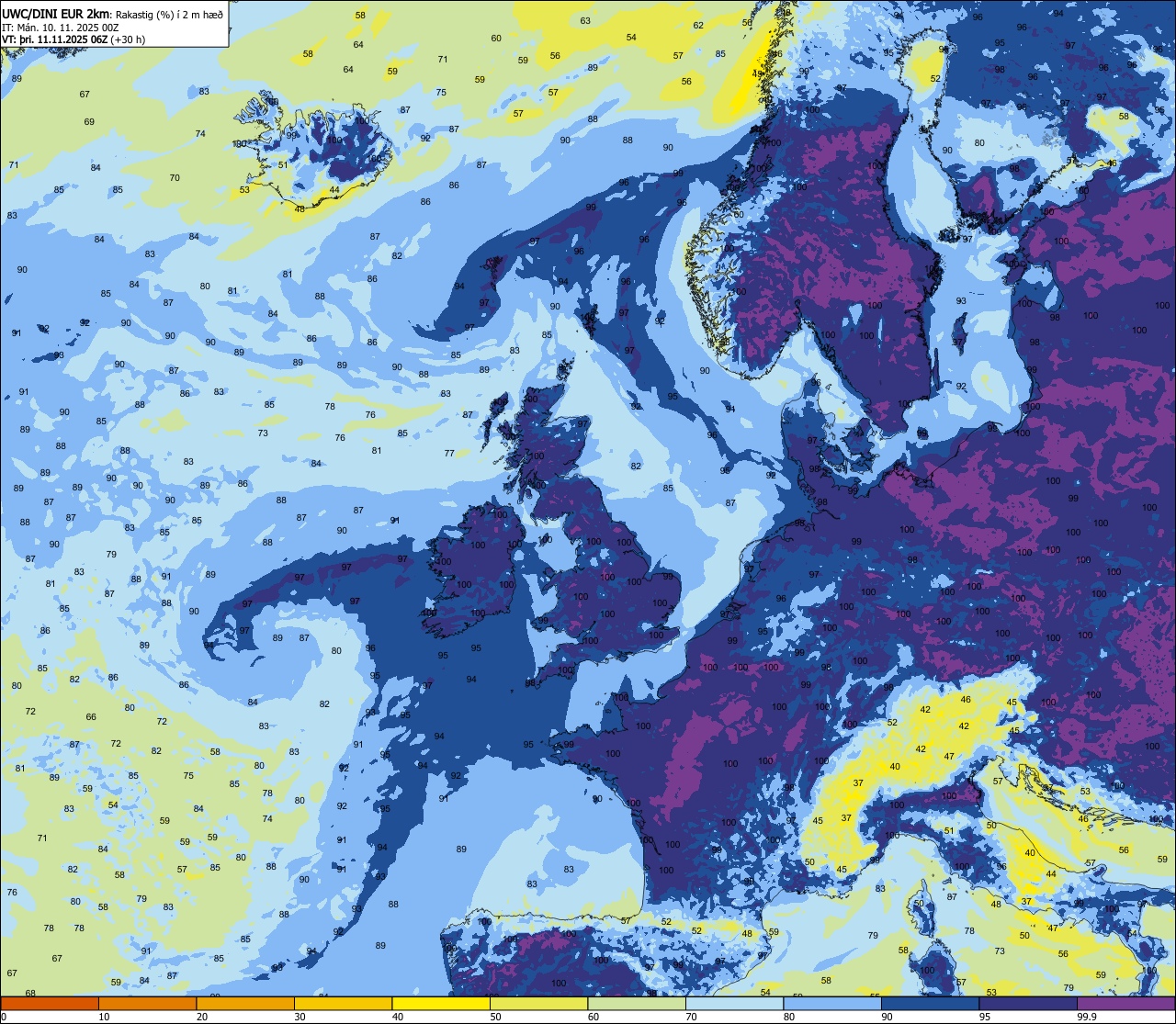
Task: Click the '40' tick label on the legend scale
Action: pyautogui.click(x=398, y=1017)
